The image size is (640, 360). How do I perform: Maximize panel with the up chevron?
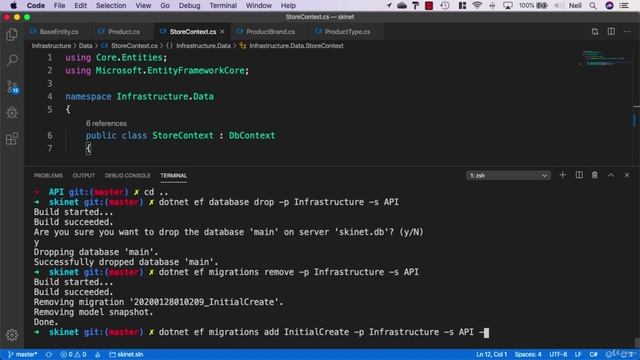click(x=611, y=175)
